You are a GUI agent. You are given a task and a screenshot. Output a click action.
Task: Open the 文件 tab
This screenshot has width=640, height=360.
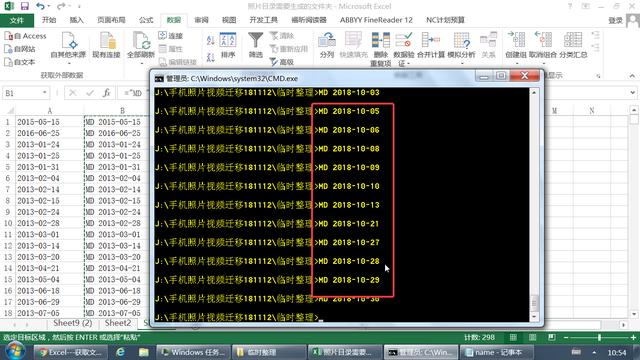pyautogui.click(x=17, y=20)
